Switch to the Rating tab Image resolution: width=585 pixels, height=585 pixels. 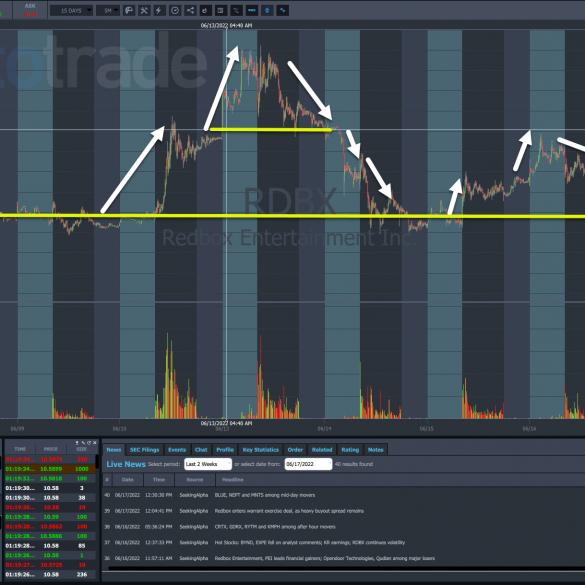pyautogui.click(x=350, y=450)
